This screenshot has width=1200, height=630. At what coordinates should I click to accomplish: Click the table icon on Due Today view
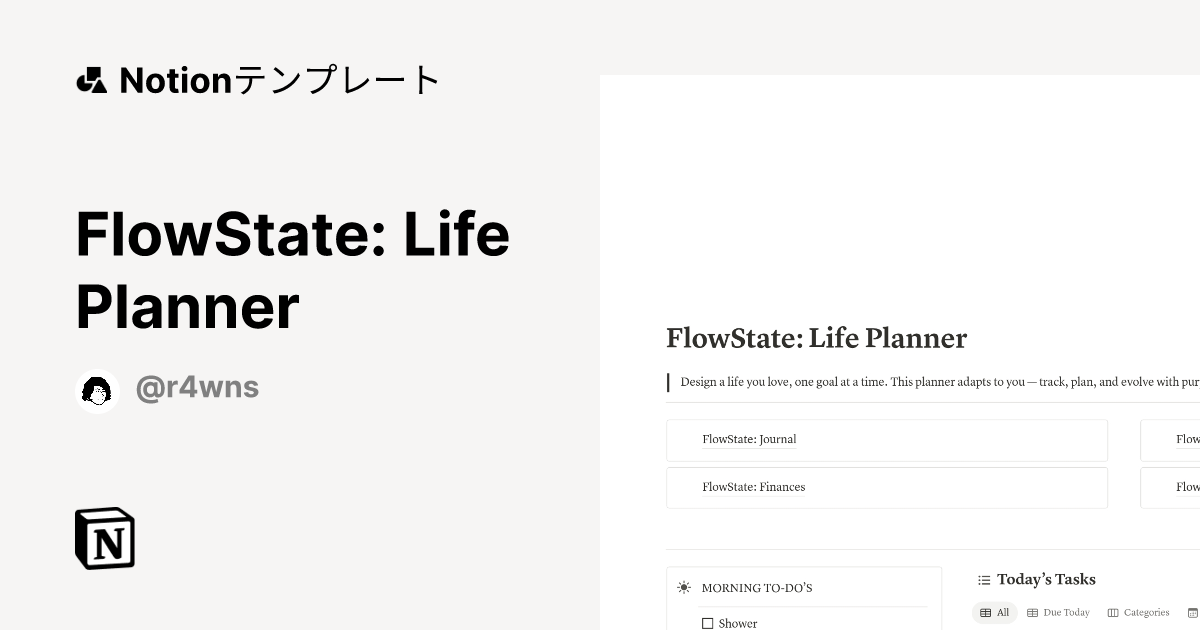(x=1032, y=612)
